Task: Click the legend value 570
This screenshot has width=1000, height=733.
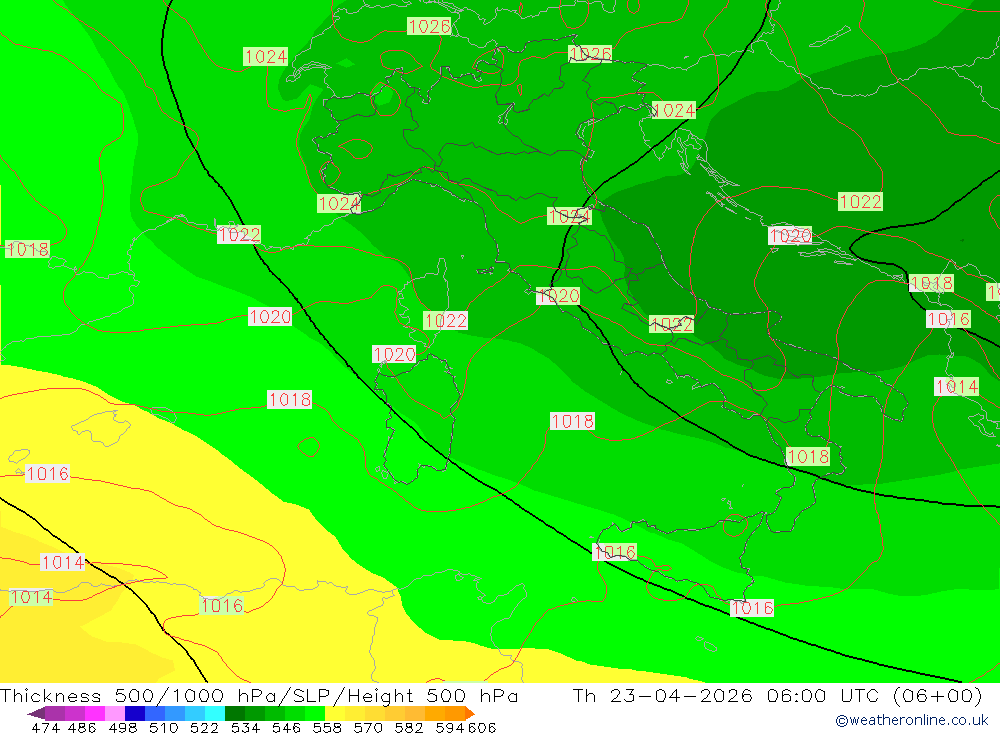Action: pyautogui.click(x=368, y=727)
